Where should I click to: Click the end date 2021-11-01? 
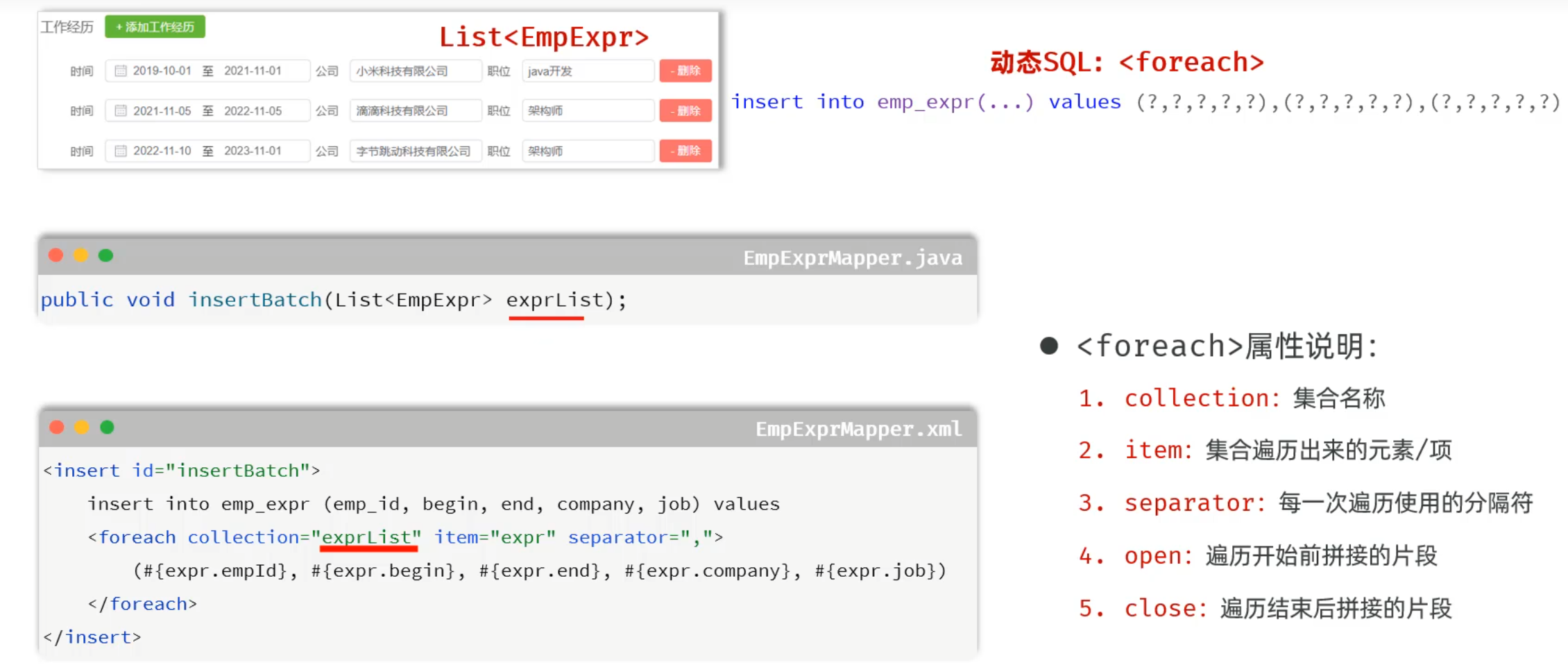click(253, 71)
